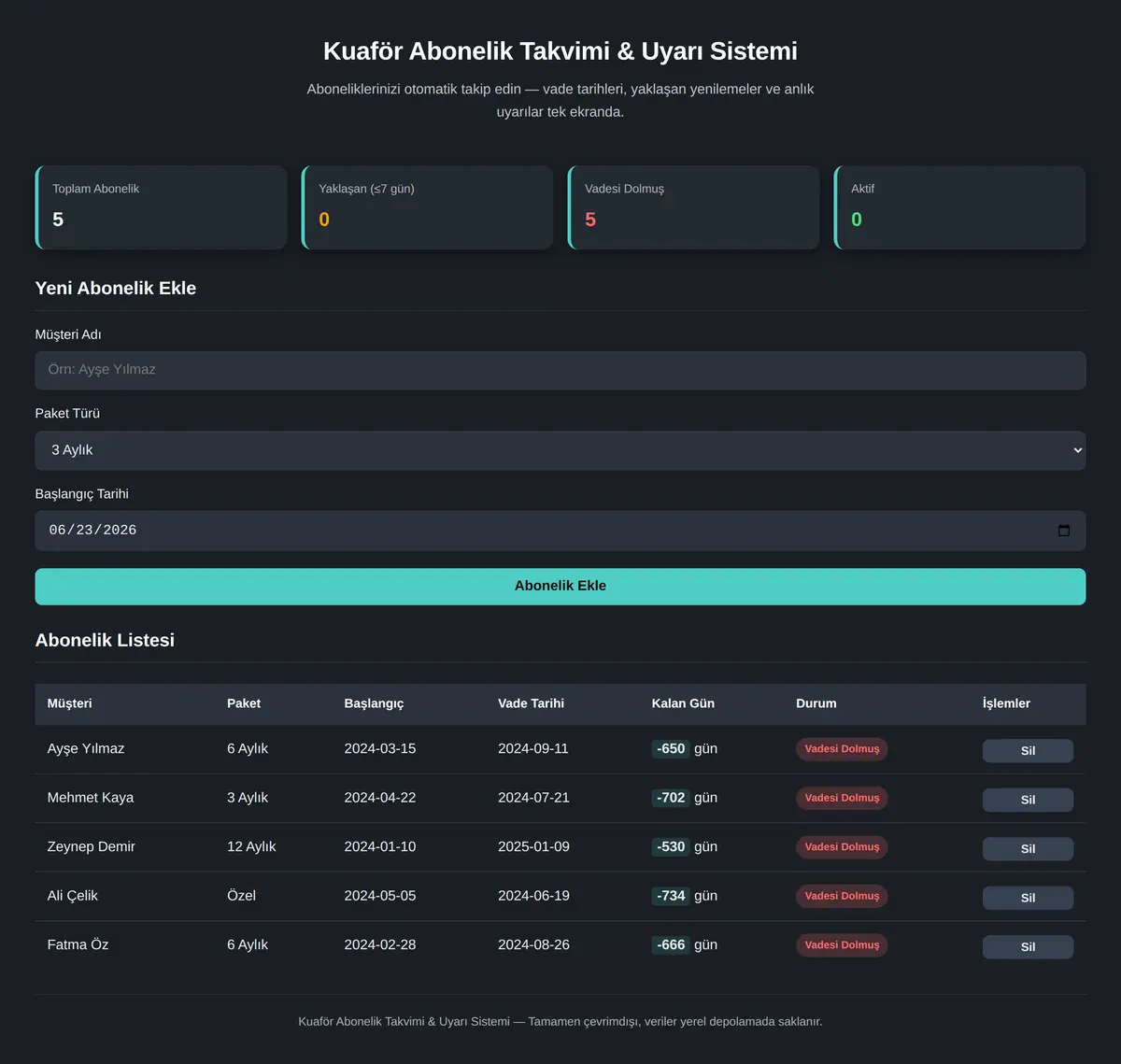This screenshot has width=1121, height=1064.
Task: Open the Vadesi Dolmuş summary card
Action: point(693,207)
